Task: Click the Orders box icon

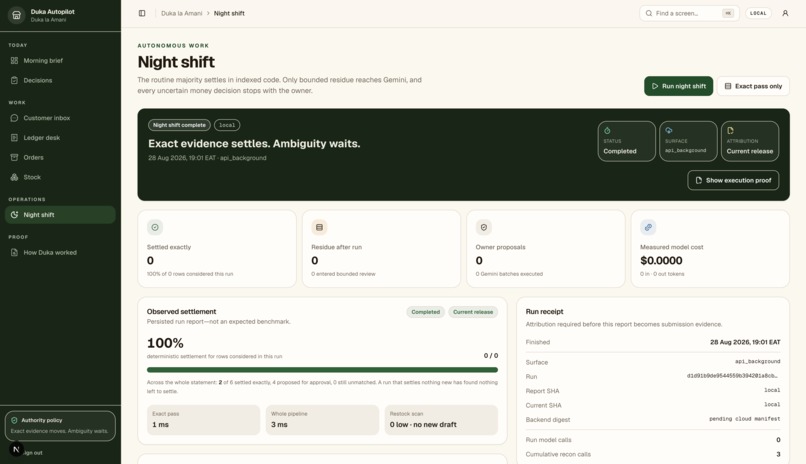Action: [x=14, y=157]
